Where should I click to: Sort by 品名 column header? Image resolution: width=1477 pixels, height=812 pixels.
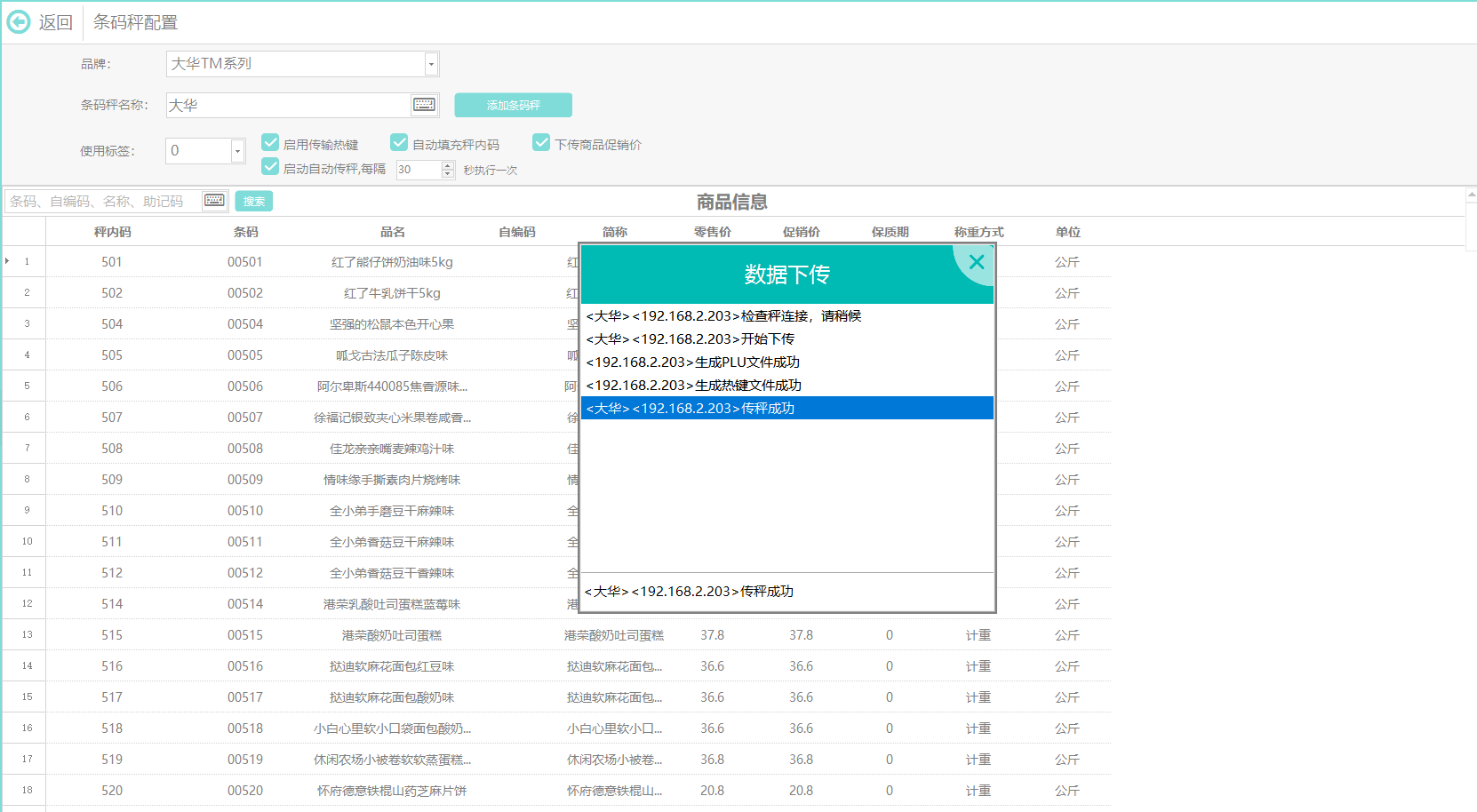click(x=392, y=232)
